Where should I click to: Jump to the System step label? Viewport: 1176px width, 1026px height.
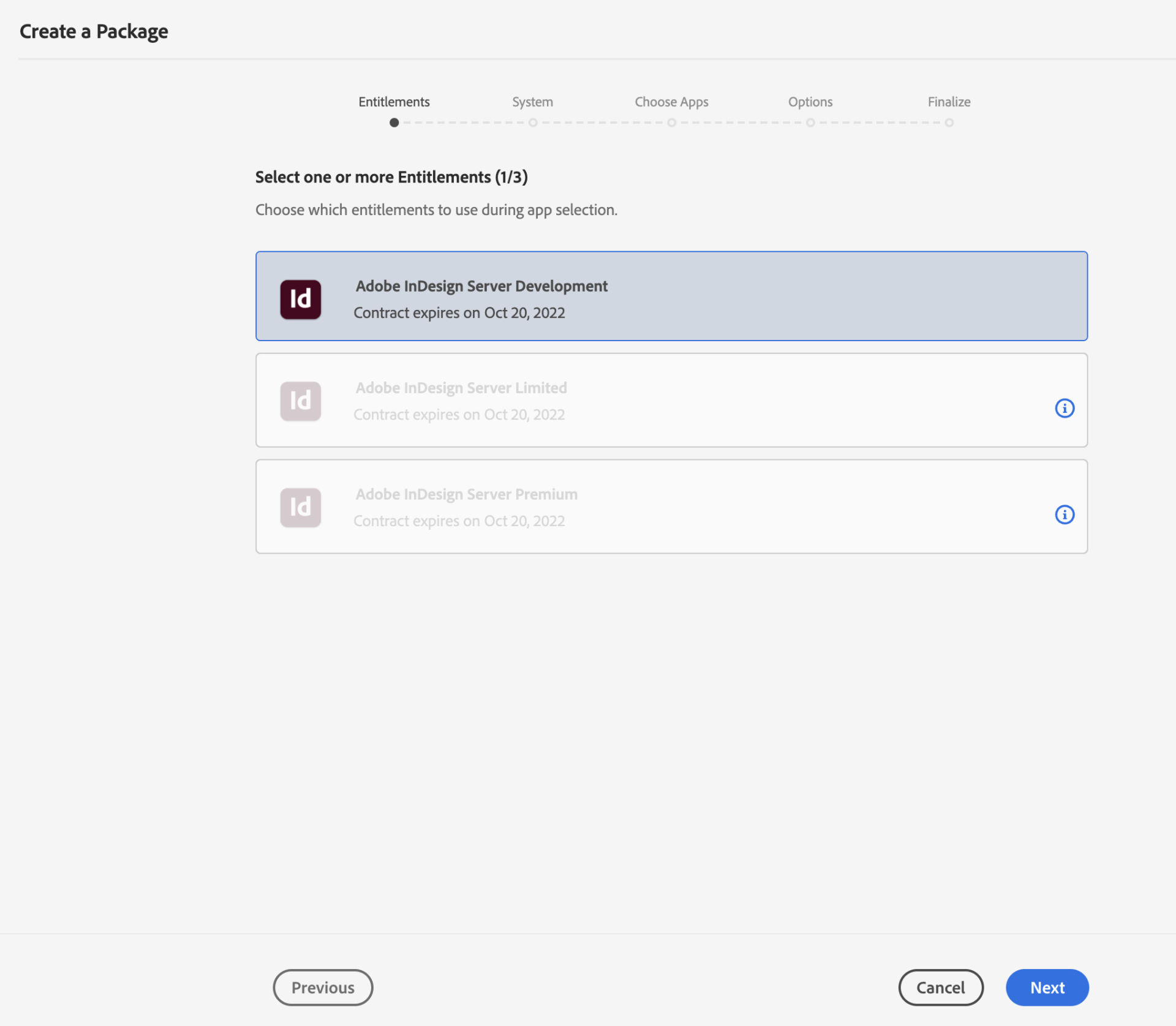tap(532, 102)
